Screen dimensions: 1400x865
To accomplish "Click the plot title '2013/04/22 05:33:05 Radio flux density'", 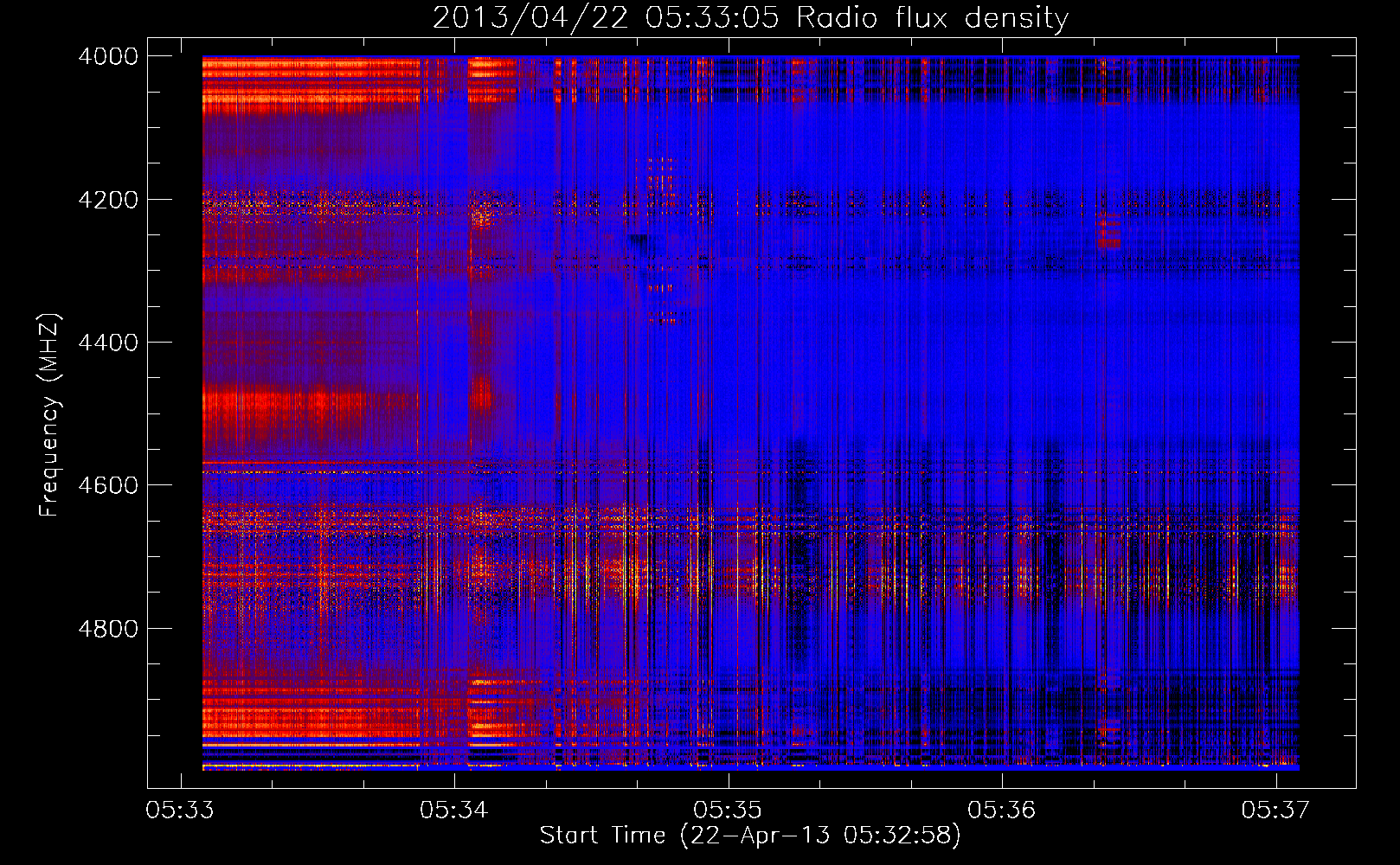I will click(x=750, y=17).
